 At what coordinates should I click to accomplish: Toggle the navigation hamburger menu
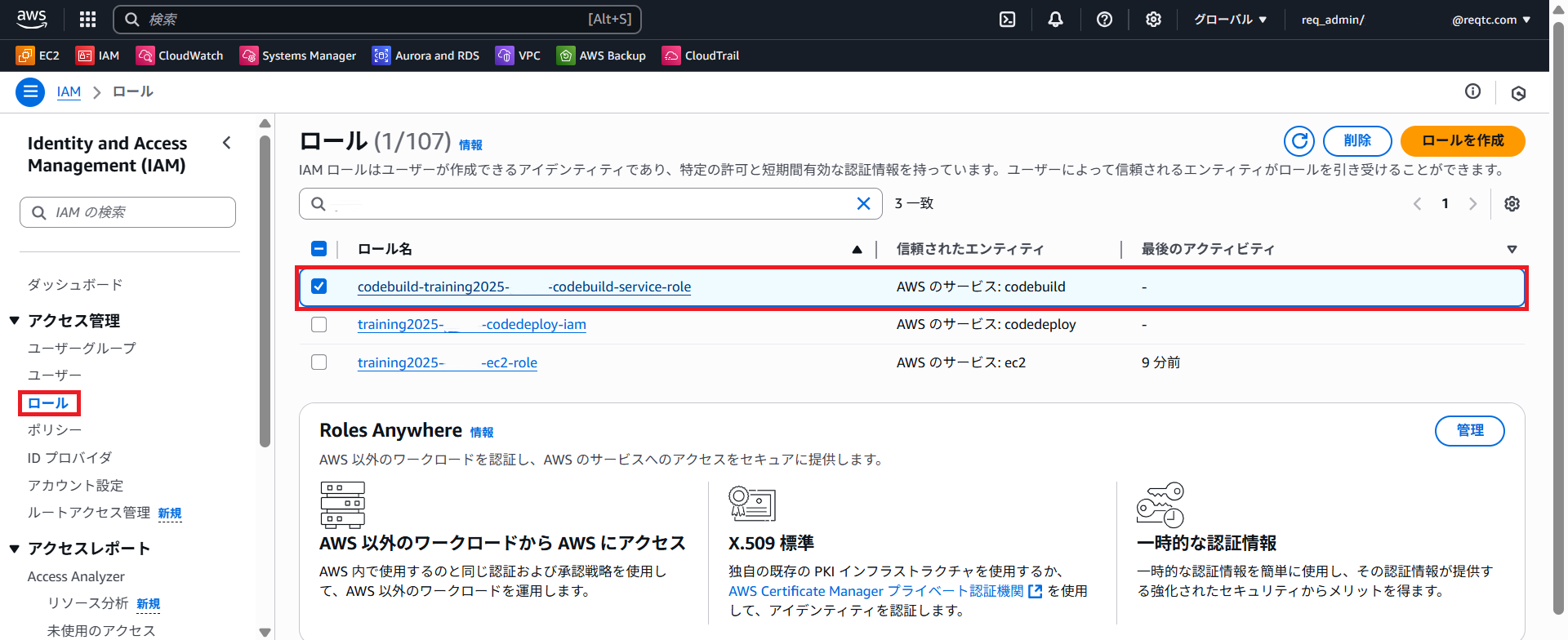click(30, 91)
